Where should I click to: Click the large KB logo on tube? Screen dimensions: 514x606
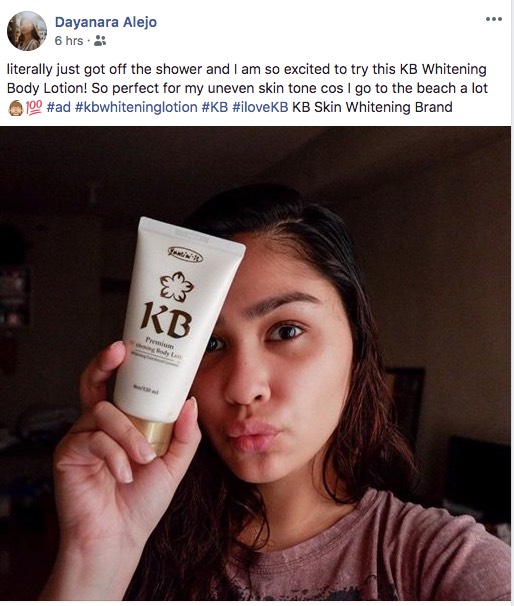(166, 320)
